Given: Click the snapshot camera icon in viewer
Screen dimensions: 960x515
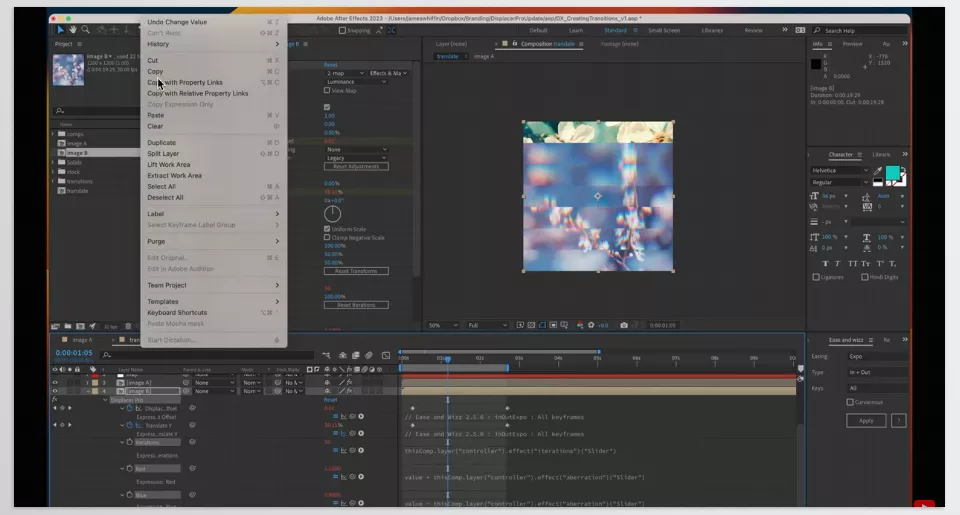Looking at the screenshot, I should [x=624, y=325].
